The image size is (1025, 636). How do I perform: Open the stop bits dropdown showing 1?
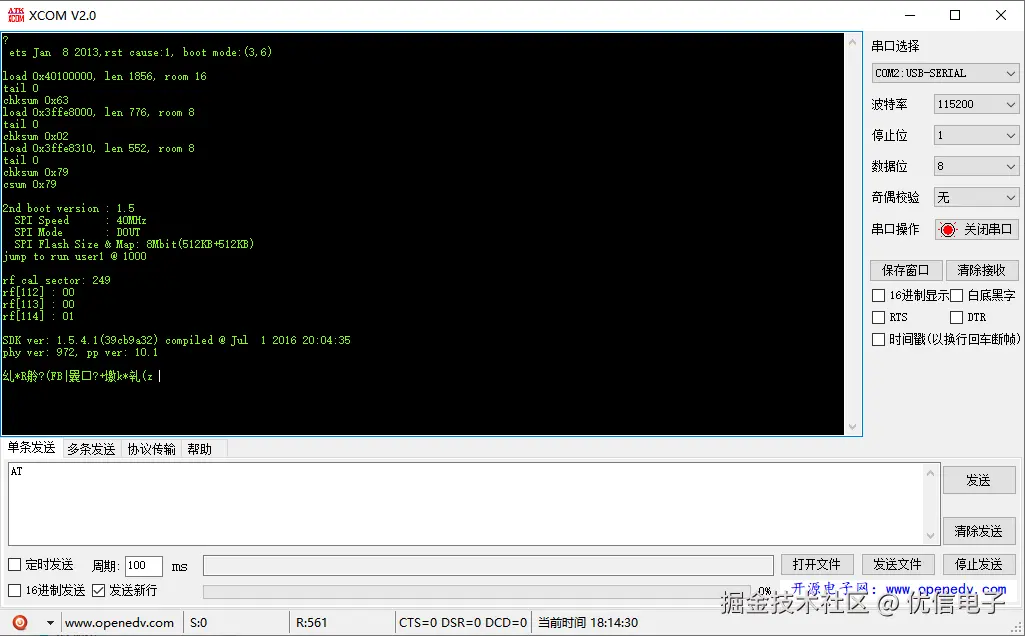click(977, 135)
